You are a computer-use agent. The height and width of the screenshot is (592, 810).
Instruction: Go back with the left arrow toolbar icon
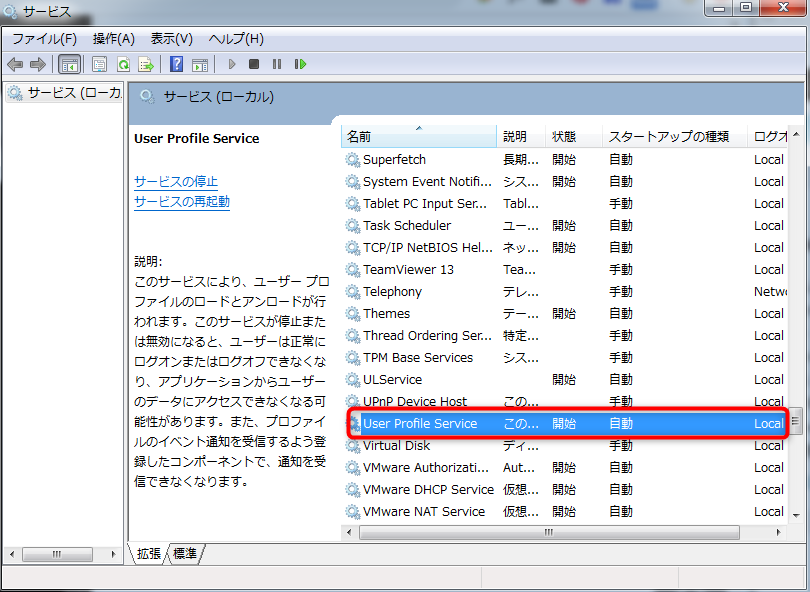click(x=15, y=65)
